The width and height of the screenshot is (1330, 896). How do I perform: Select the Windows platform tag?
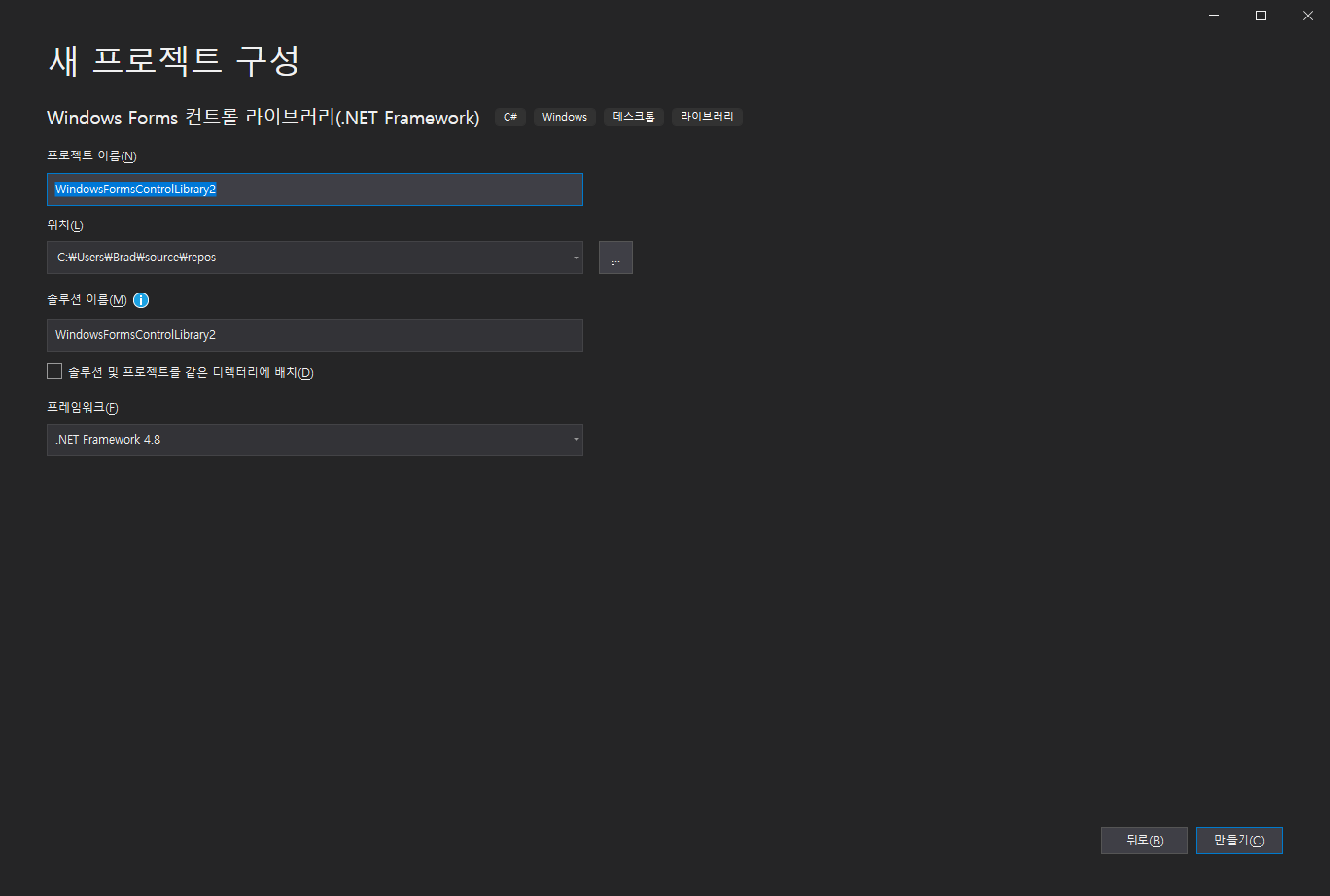(x=565, y=117)
